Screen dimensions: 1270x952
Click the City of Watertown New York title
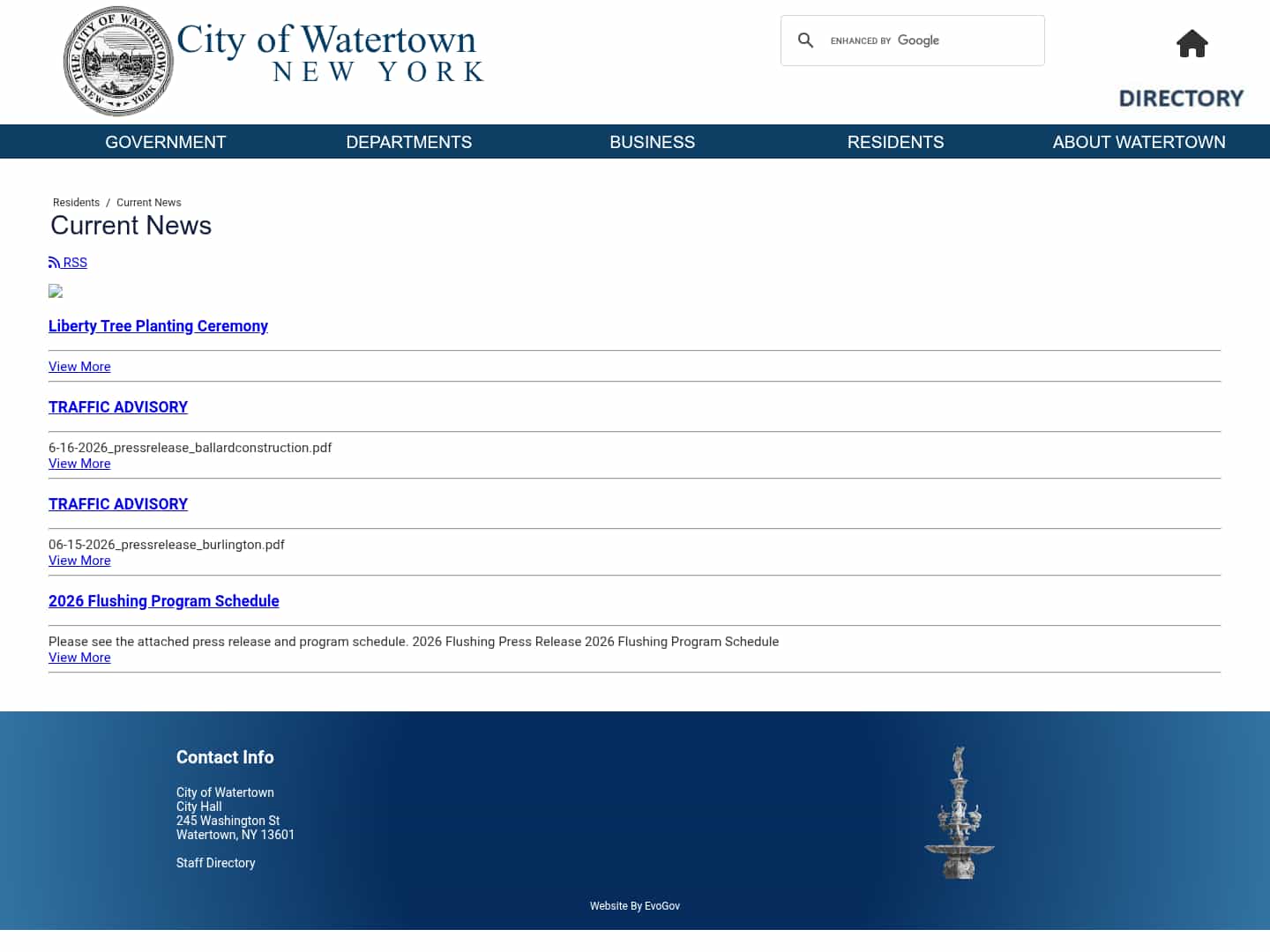[331, 53]
